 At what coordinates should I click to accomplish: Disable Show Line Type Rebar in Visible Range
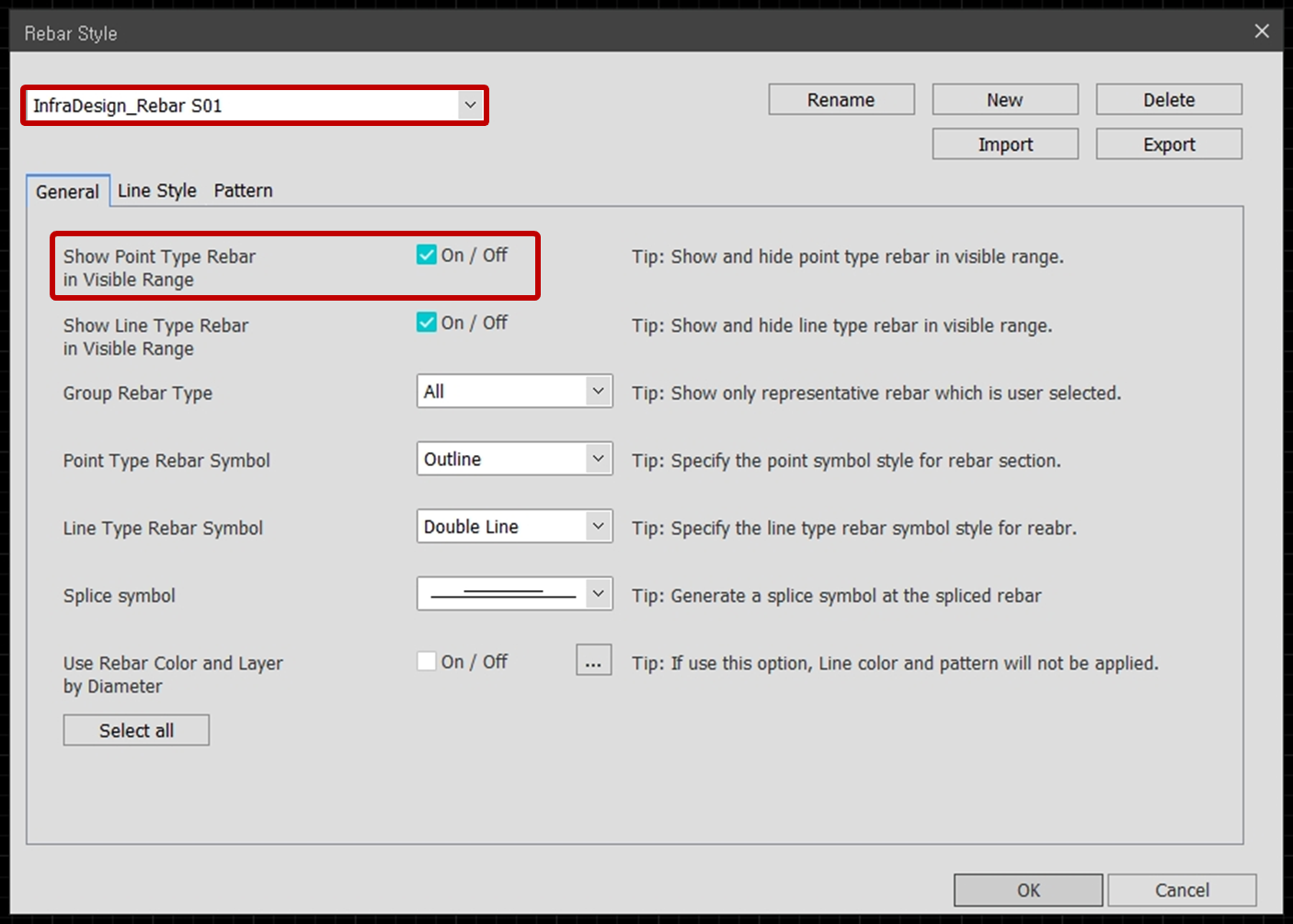click(426, 323)
